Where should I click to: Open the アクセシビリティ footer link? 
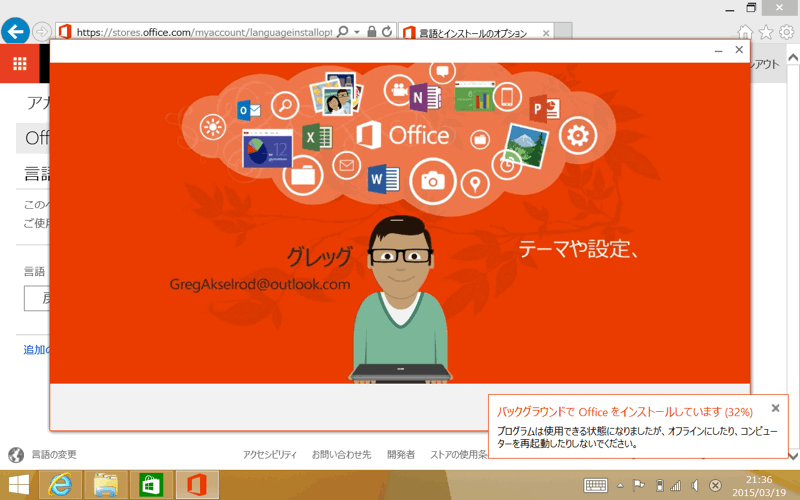click(x=269, y=455)
